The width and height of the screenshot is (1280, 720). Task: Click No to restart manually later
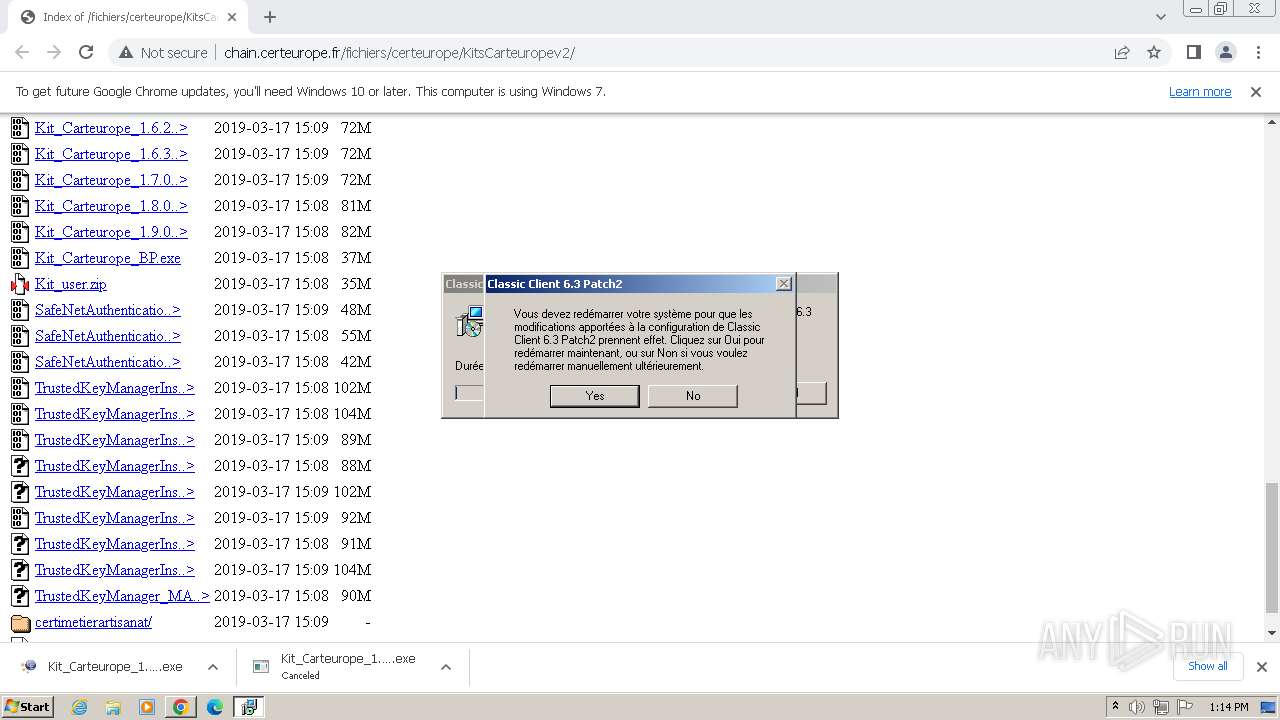tap(693, 396)
